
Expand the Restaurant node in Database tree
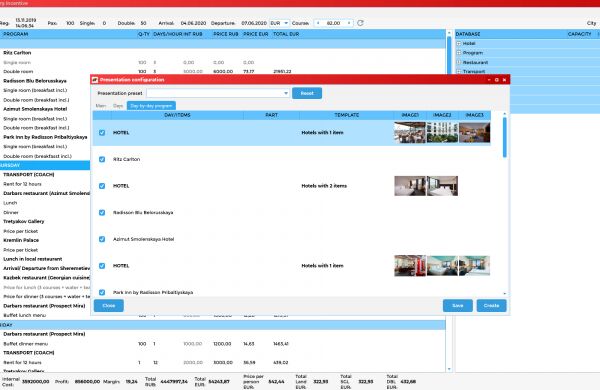[459, 62]
